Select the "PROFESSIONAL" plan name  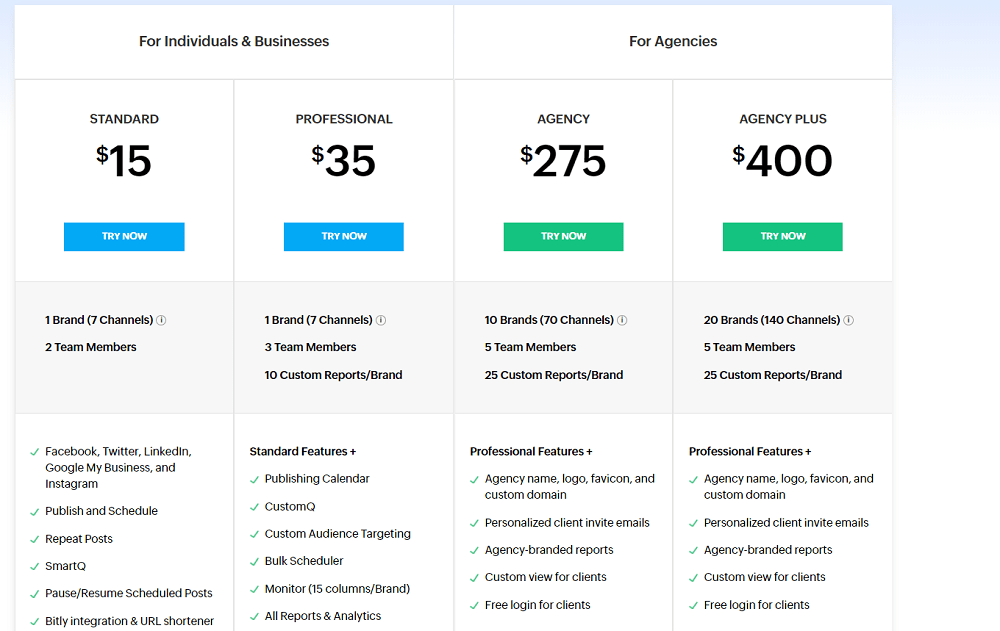click(x=344, y=119)
